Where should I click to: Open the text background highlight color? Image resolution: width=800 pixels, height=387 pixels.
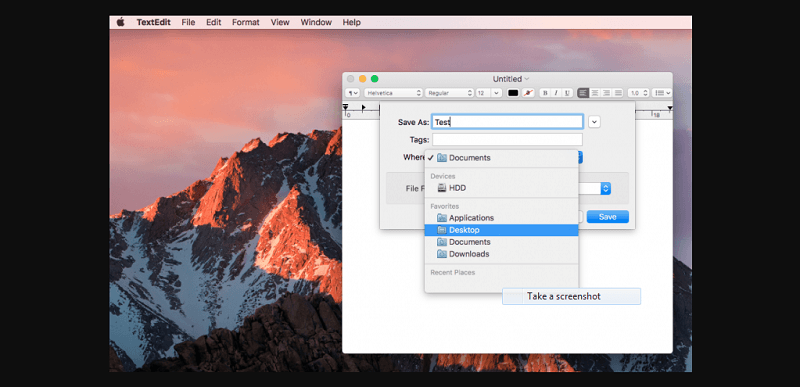click(x=528, y=93)
